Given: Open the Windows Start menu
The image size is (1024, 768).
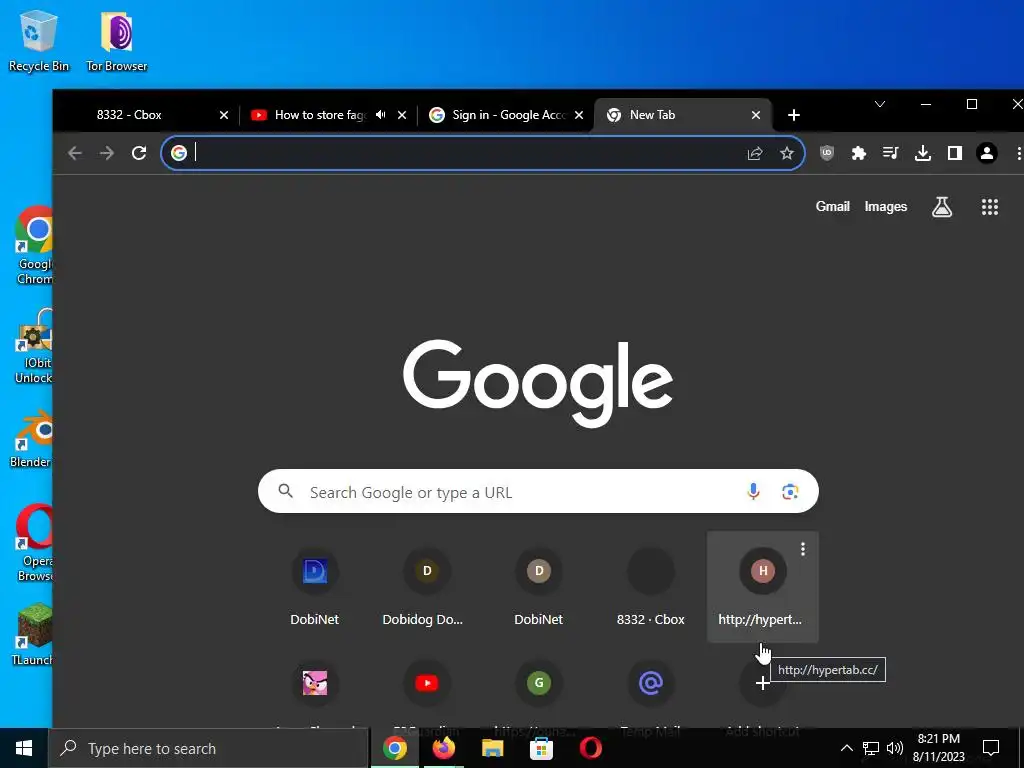Looking at the screenshot, I should click(x=24, y=748).
